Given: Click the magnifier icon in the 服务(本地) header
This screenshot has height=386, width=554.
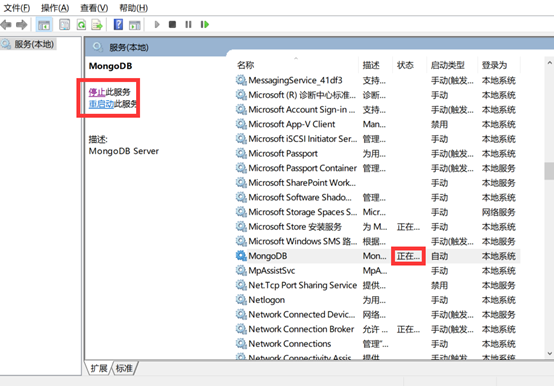Looking at the screenshot, I should pyautogui.click(x=97, y=47).
